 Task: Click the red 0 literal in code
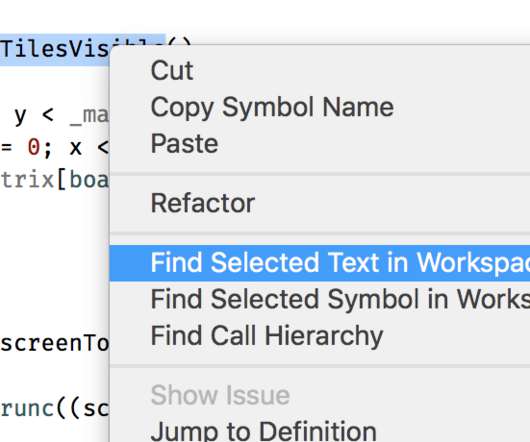(34, 147)
